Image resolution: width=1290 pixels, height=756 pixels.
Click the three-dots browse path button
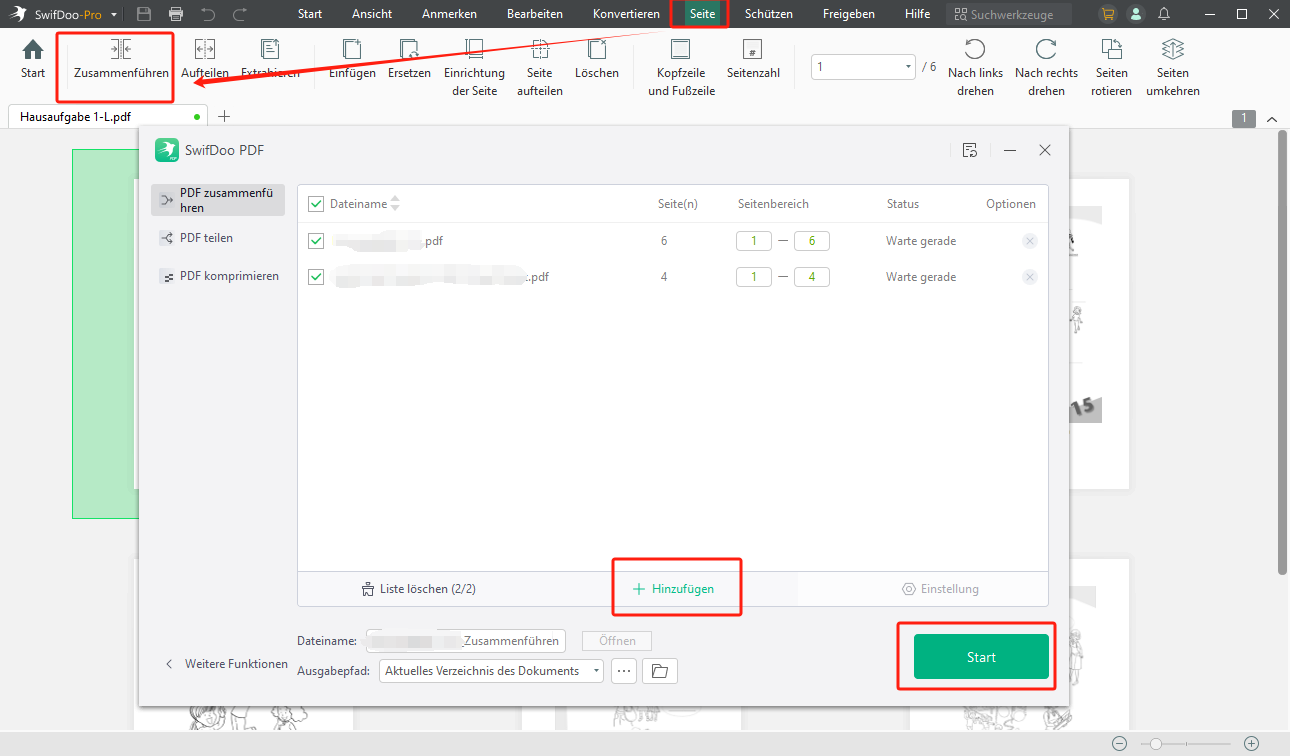tap(624, 671)
